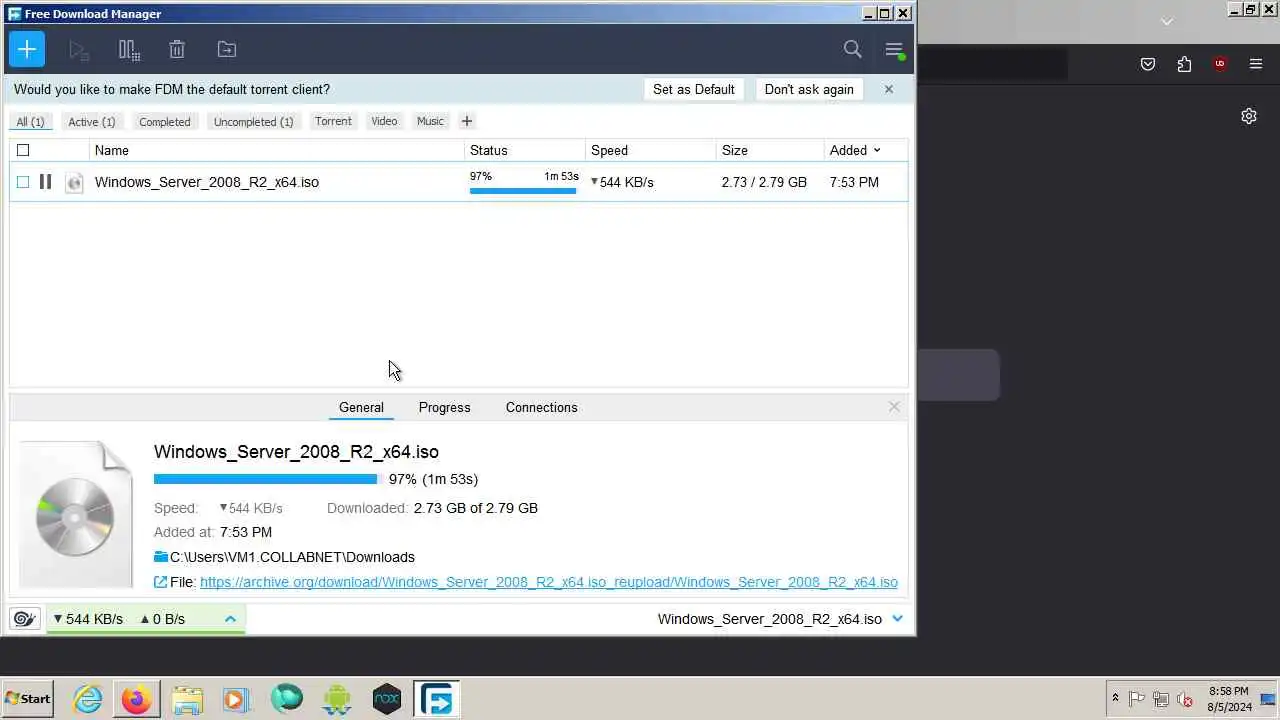The image size is (1280, 720).
Task: Select the Torrent filter tab
Action: coord(333,121)
